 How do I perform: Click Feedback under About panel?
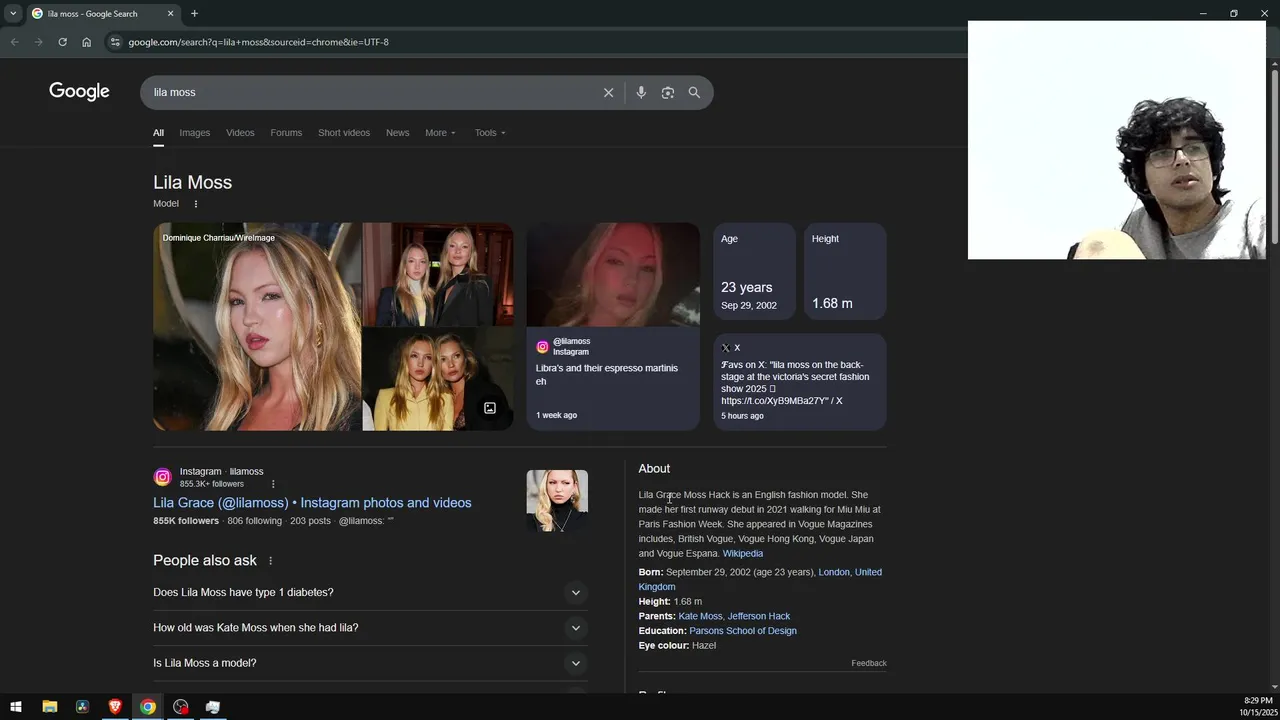coord(869,663)
